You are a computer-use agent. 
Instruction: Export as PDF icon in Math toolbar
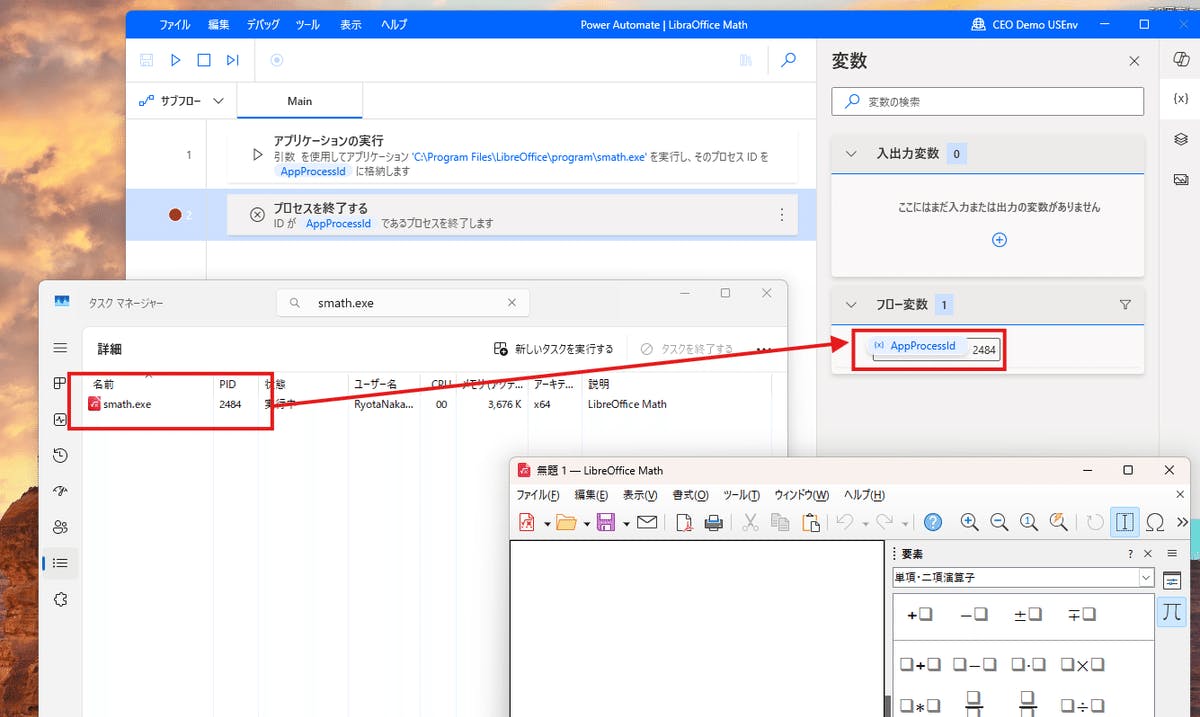[x=684, y=522]
